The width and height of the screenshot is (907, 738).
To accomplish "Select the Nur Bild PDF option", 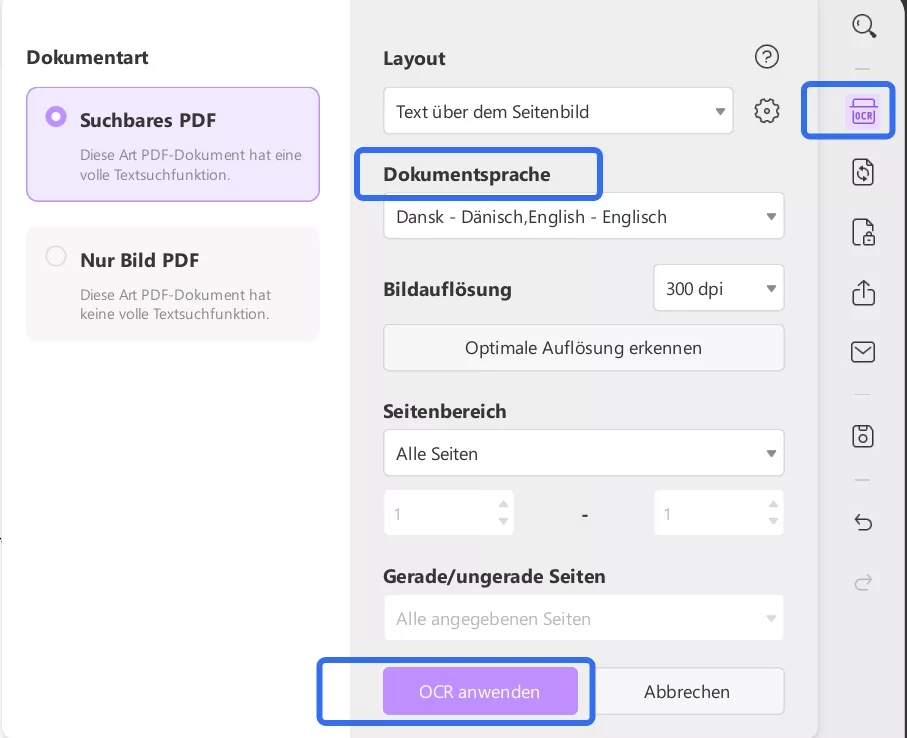I will click(x=56, y=256).
